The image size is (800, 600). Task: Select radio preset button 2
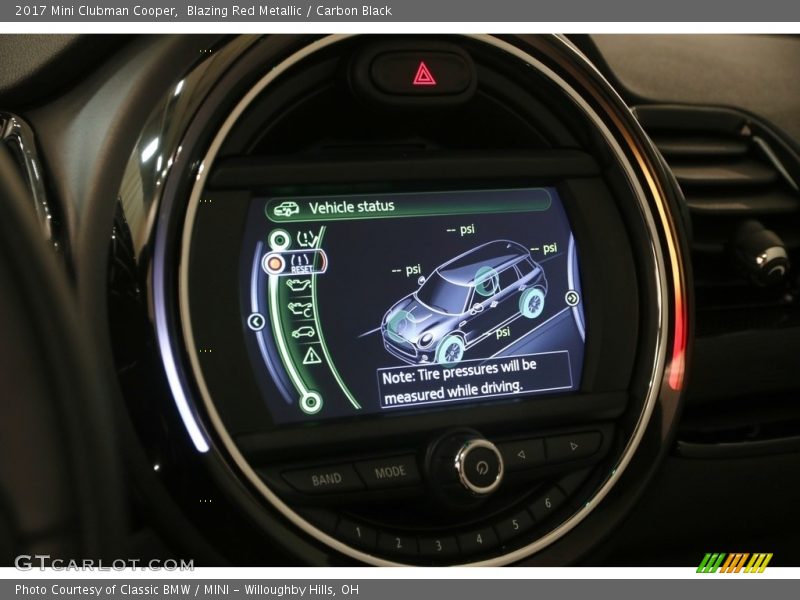[398, 542]
